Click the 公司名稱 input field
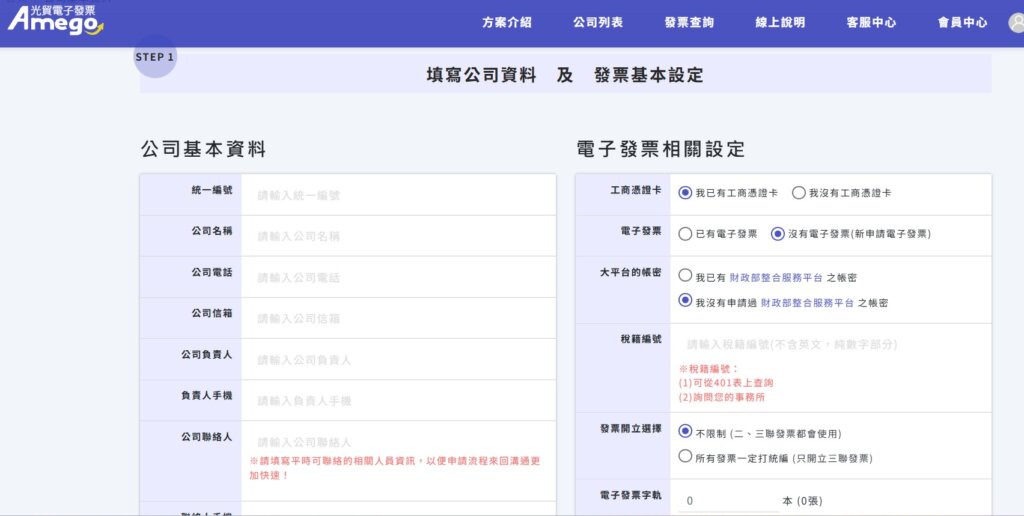The image size is (1024, 516). 398,236
